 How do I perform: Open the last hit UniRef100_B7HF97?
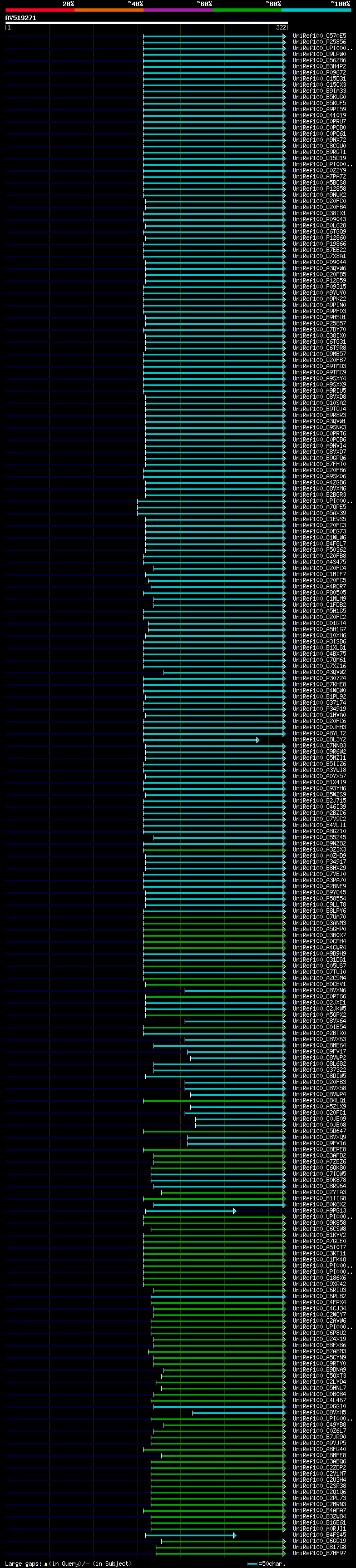tap(319, 1554)
